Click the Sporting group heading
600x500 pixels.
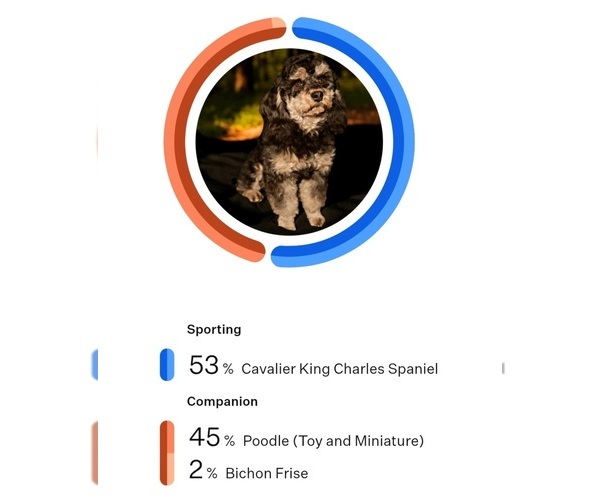(214, 329)
